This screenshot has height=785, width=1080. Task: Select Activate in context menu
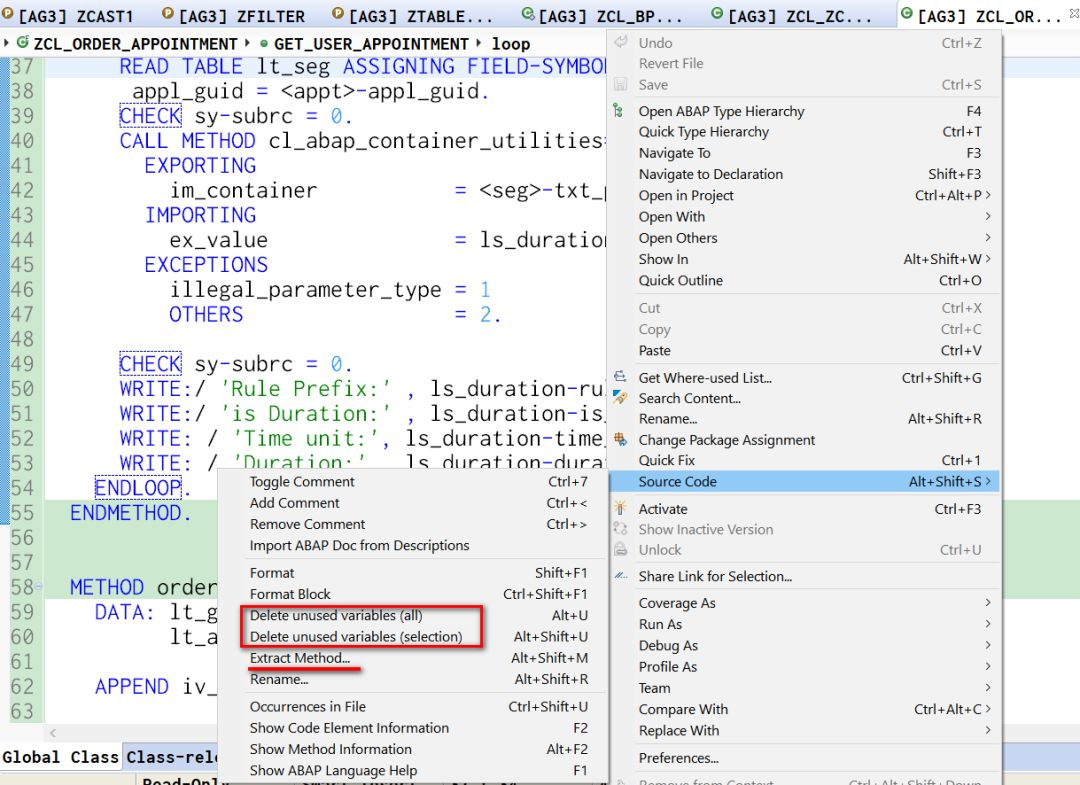(804, 509)
